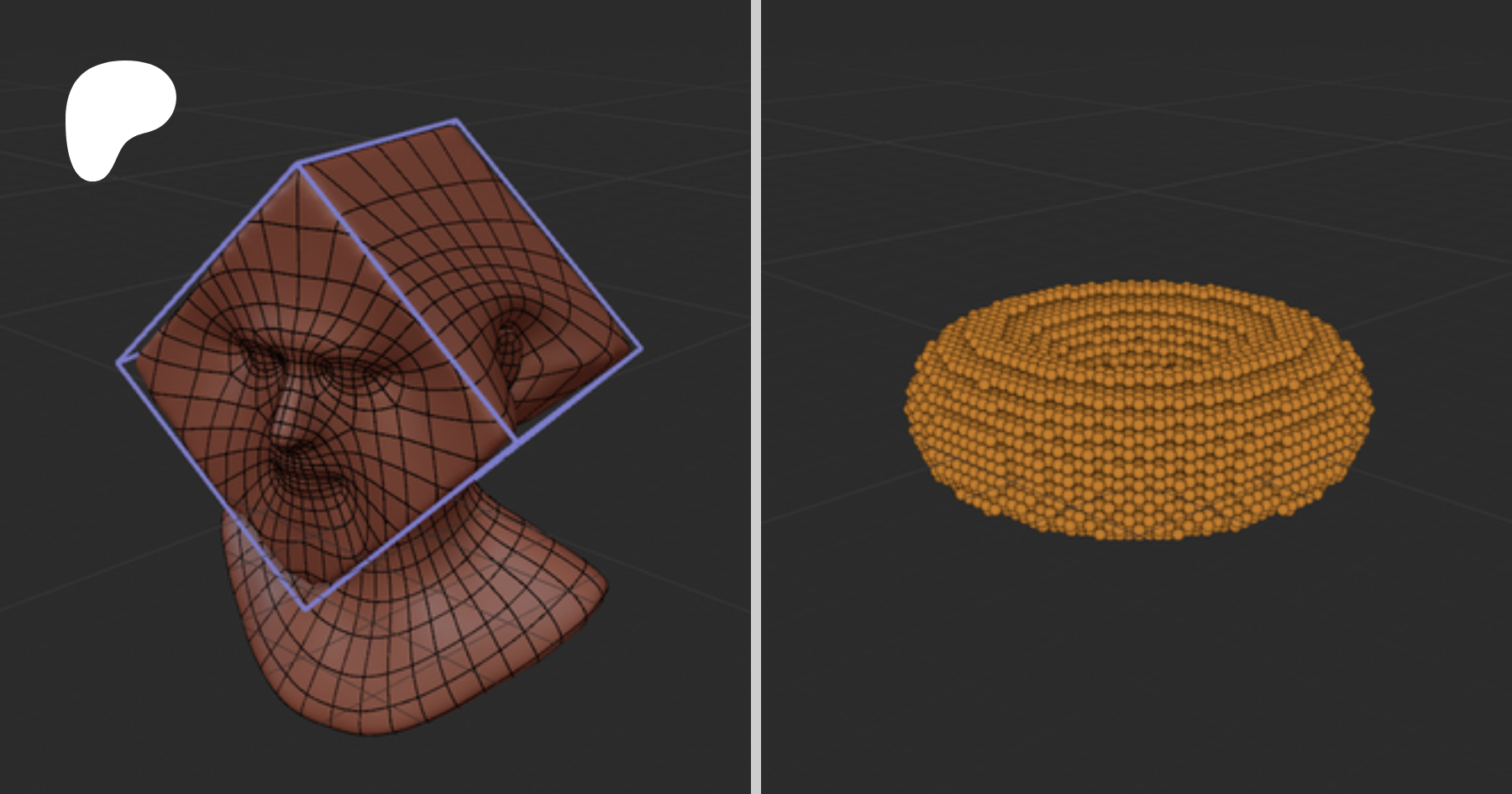Select the topmost corner of the lattice cage
Image resolution: width=1512 pixels, height=794 pixels.
[x=456, y=120]
